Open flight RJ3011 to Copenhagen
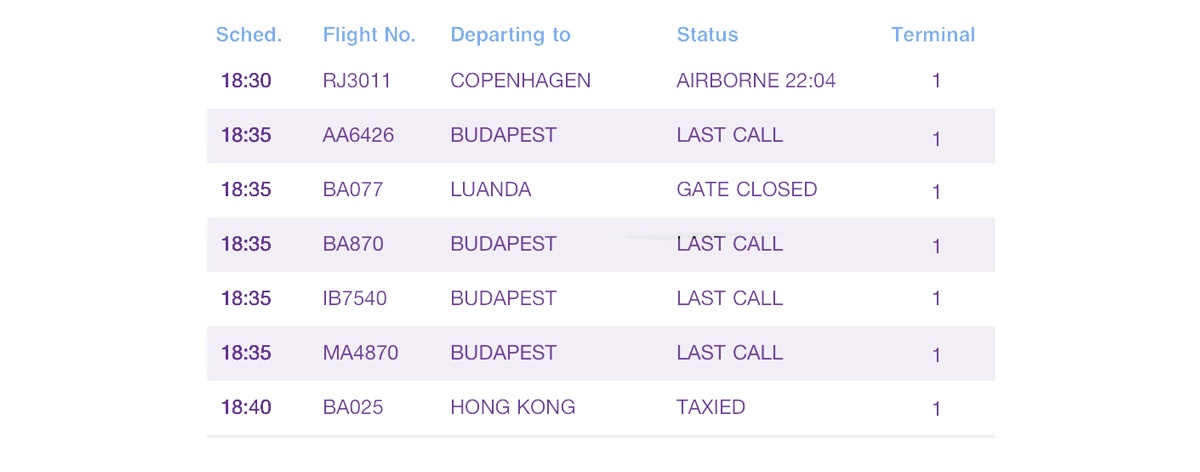 click(601, 81)
